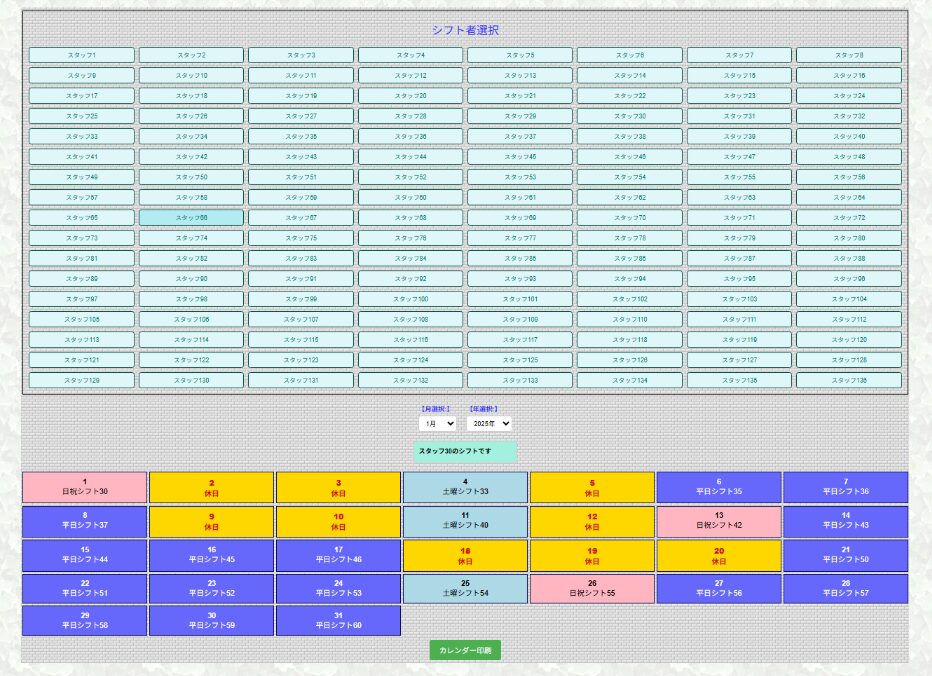Select スタッフ129 at bottom left

click(81, 381)
